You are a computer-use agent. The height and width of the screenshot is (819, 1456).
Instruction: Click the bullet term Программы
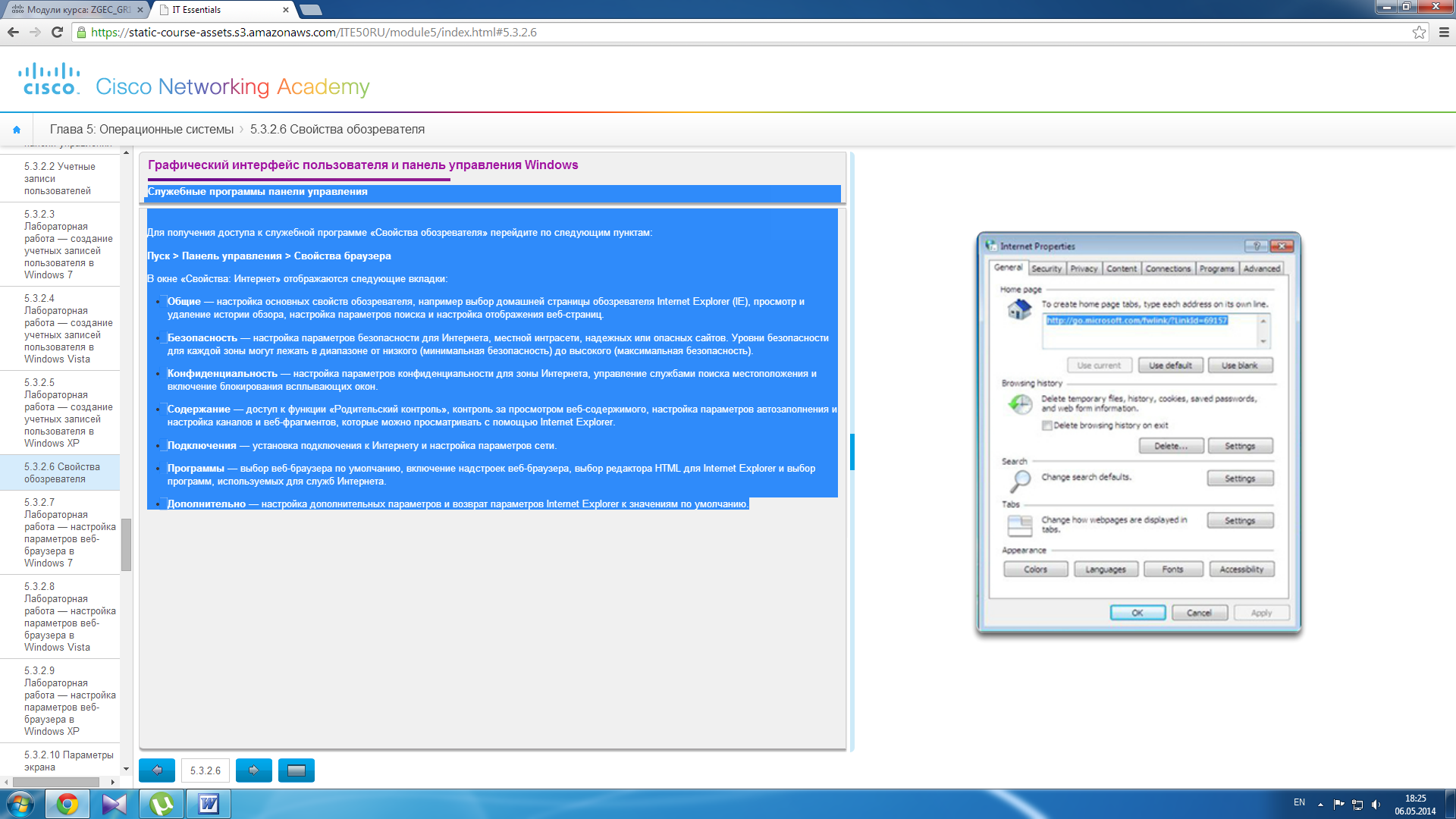196,469
